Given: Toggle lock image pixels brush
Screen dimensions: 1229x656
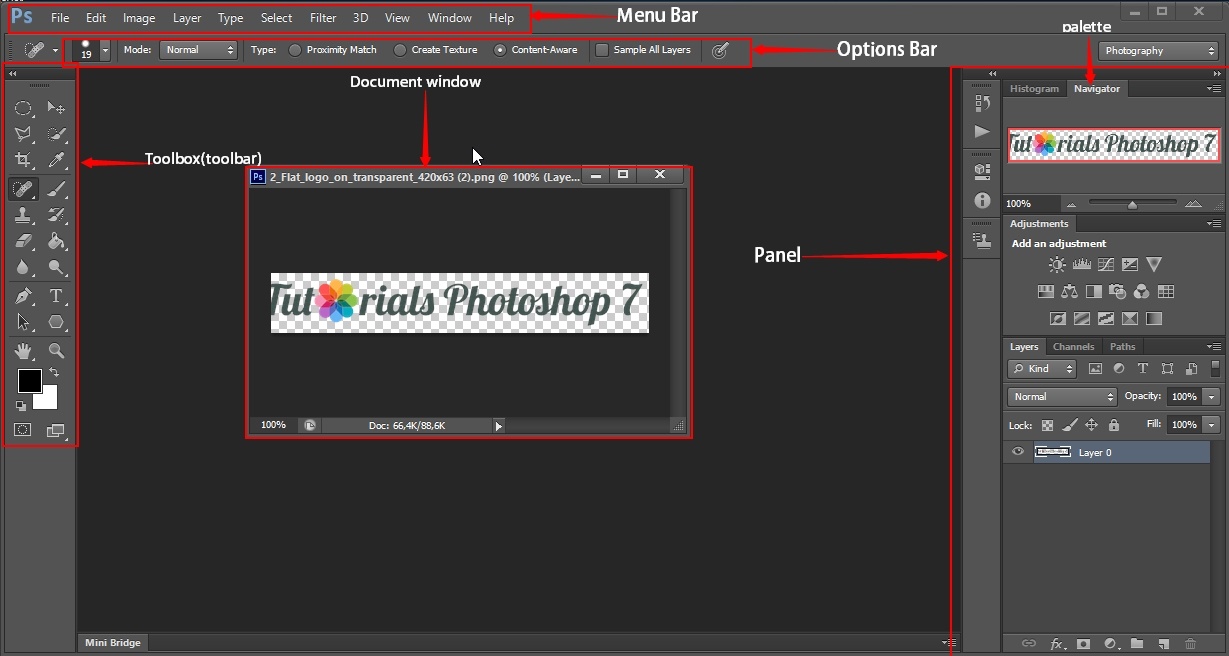Looking at the screenshot, I should click(x=1069, y=425).
